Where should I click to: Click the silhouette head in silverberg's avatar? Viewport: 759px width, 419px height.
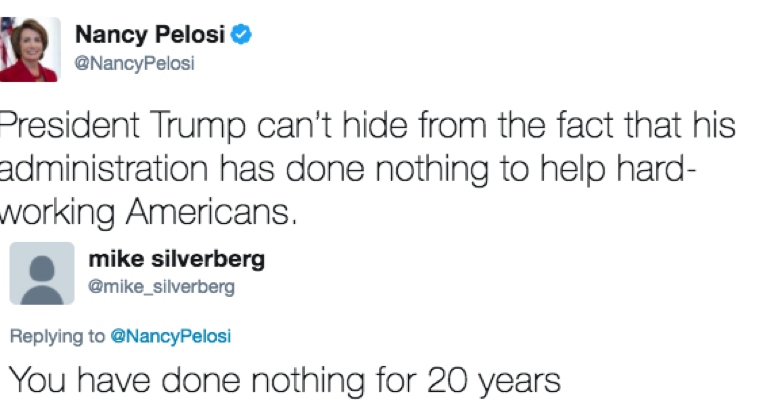pyautogui.click(x=42, y=264)
